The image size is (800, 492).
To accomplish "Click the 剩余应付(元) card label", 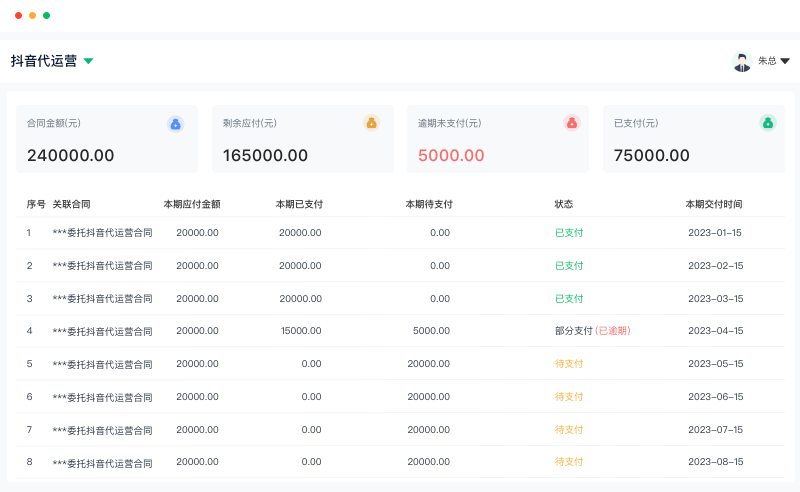I will click(249, 123).
